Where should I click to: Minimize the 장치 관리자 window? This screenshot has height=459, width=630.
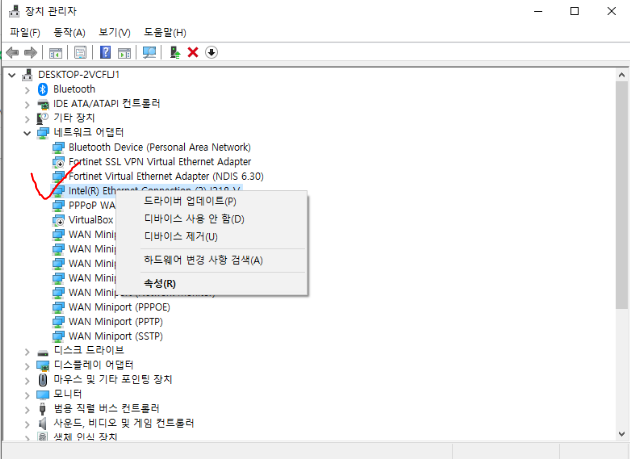pyautogui.click(x=538, y=11)
